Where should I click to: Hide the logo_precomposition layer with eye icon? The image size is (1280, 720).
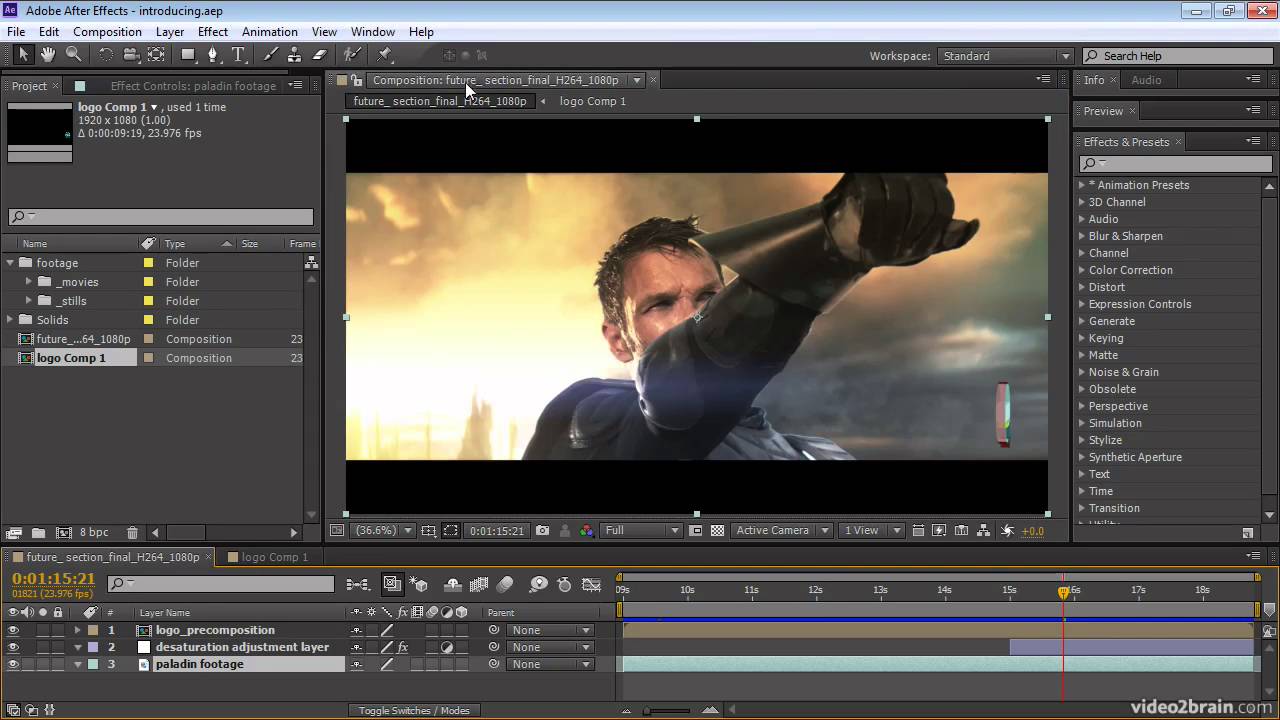pos(13,630)
